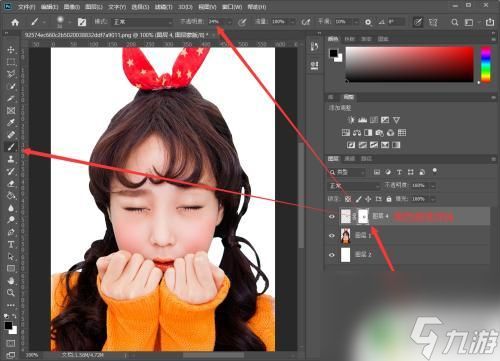Viewport: 500px width, 361px height.
Task: Select the Brush tool in left toolbar
Action: coord(11,147)
